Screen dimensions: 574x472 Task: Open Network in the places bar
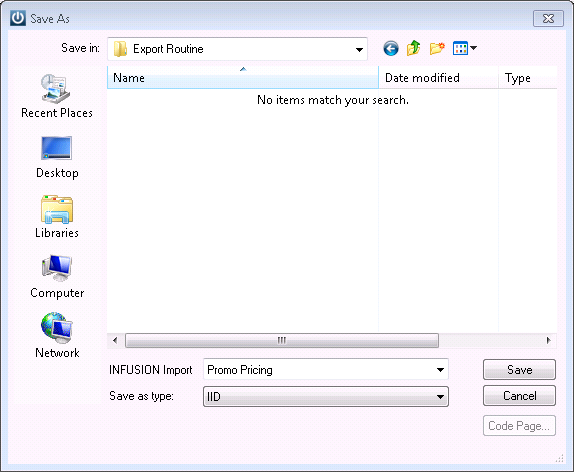(57, 335)
